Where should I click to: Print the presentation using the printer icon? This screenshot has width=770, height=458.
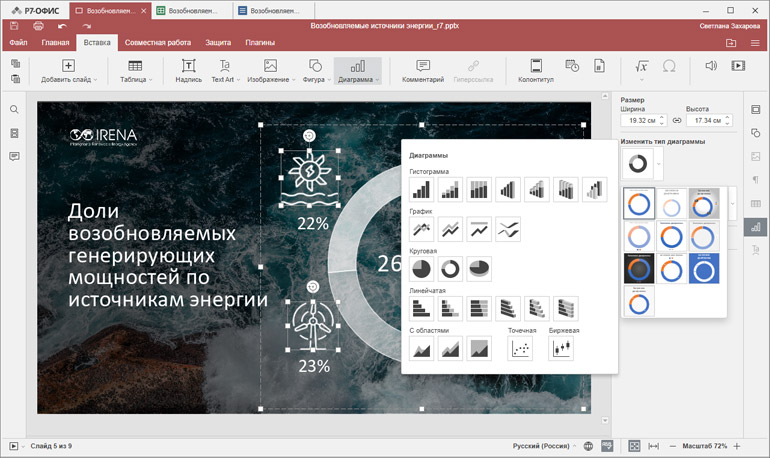click(x=38, y=25)
